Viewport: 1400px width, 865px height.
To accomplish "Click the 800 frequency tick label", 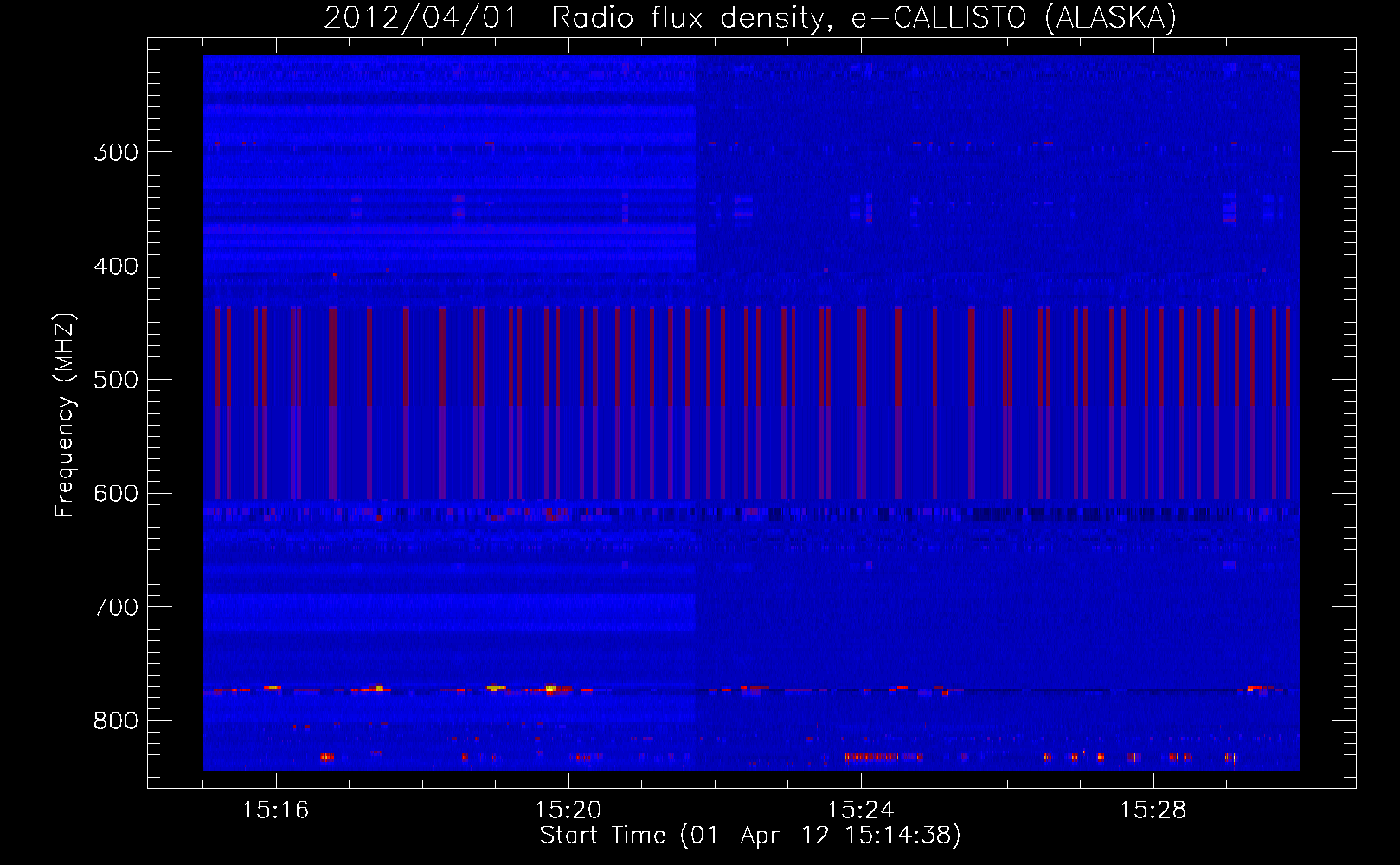I will pos(116,721).
